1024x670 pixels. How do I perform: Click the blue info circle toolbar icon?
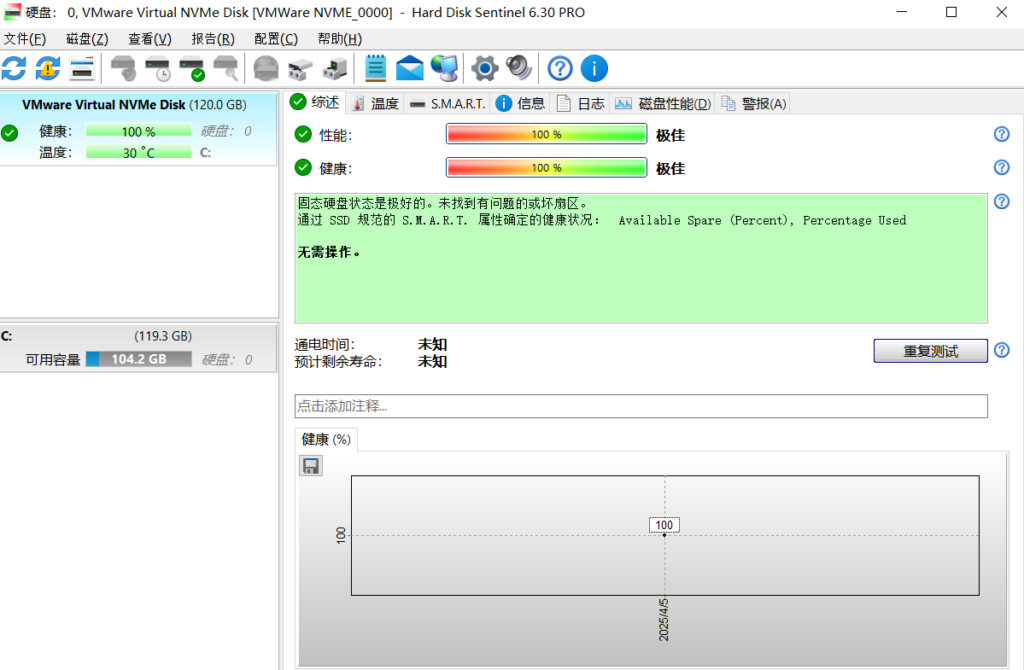(594, 68)
